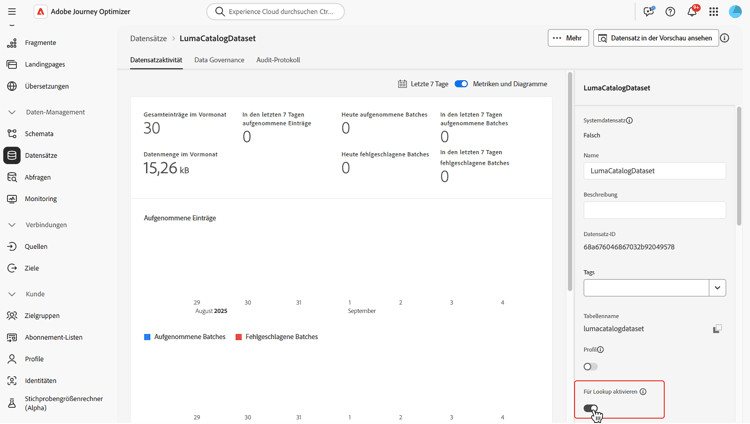Toggle the Profil switch
The height and width of the screenshot is (424, 750).
pos(590,367)
